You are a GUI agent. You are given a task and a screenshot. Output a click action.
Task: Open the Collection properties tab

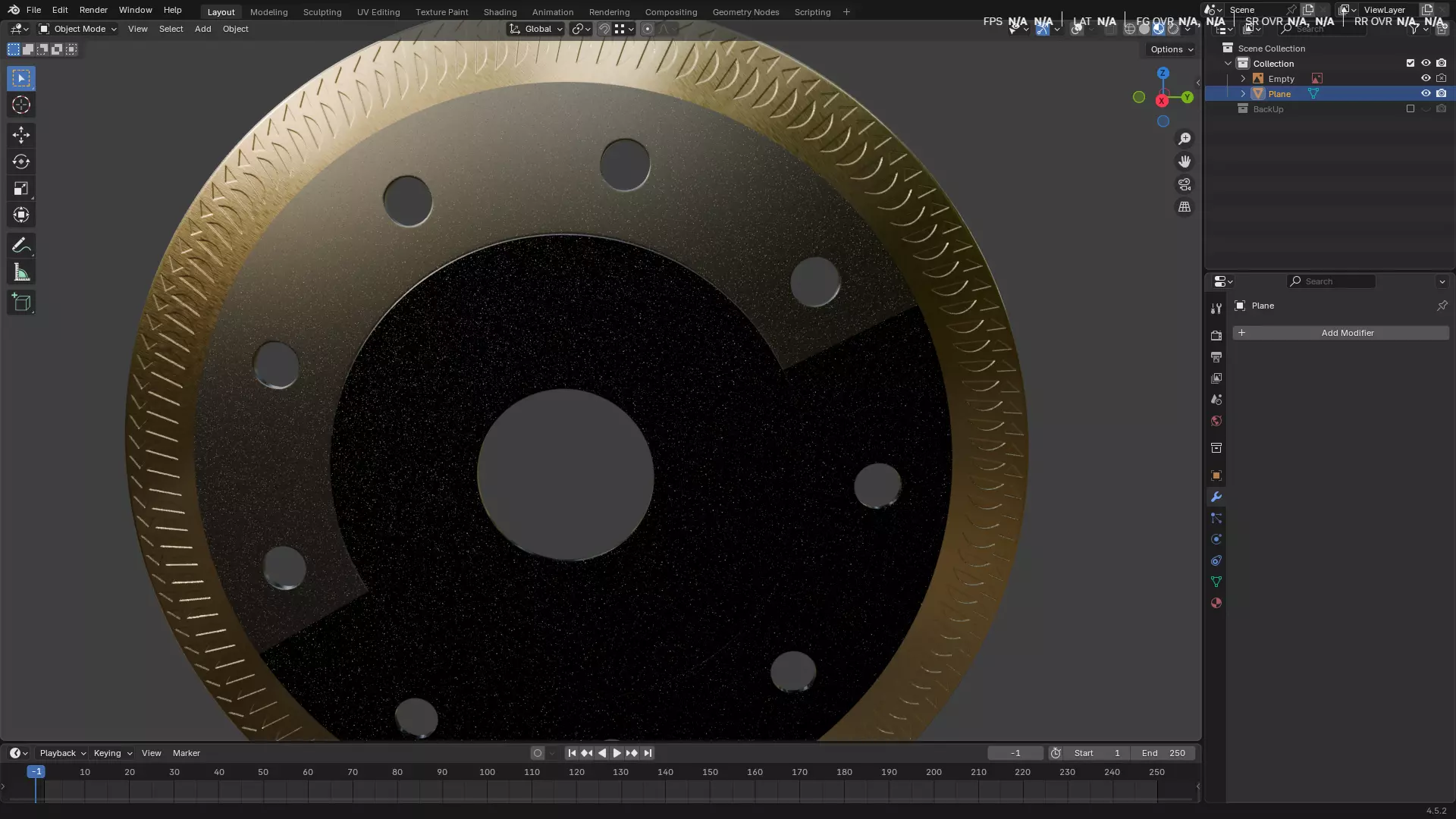pyautogui.click(x=1216, y=448)
